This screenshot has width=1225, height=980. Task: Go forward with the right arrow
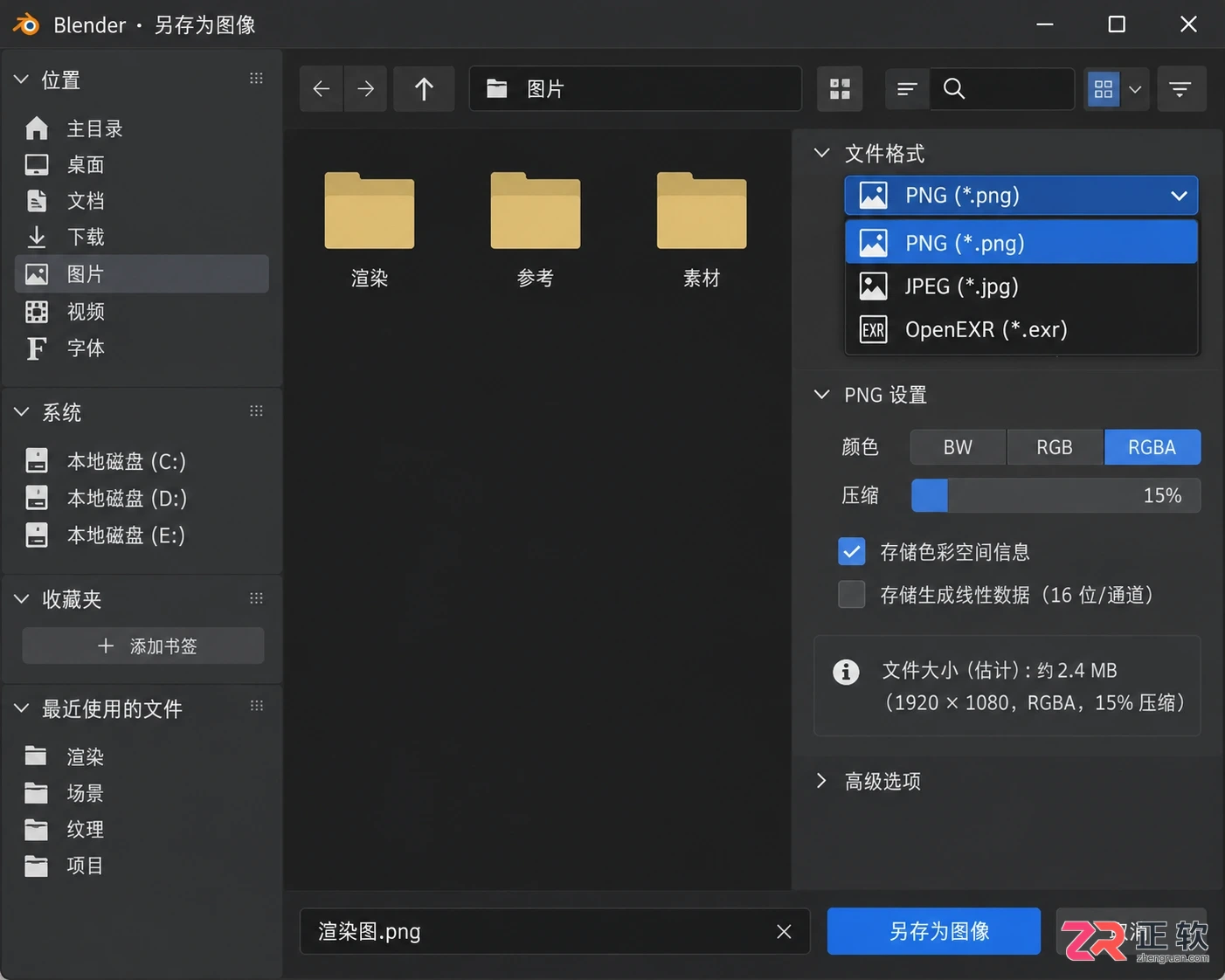pyautogui.click(x=366, y=89)
